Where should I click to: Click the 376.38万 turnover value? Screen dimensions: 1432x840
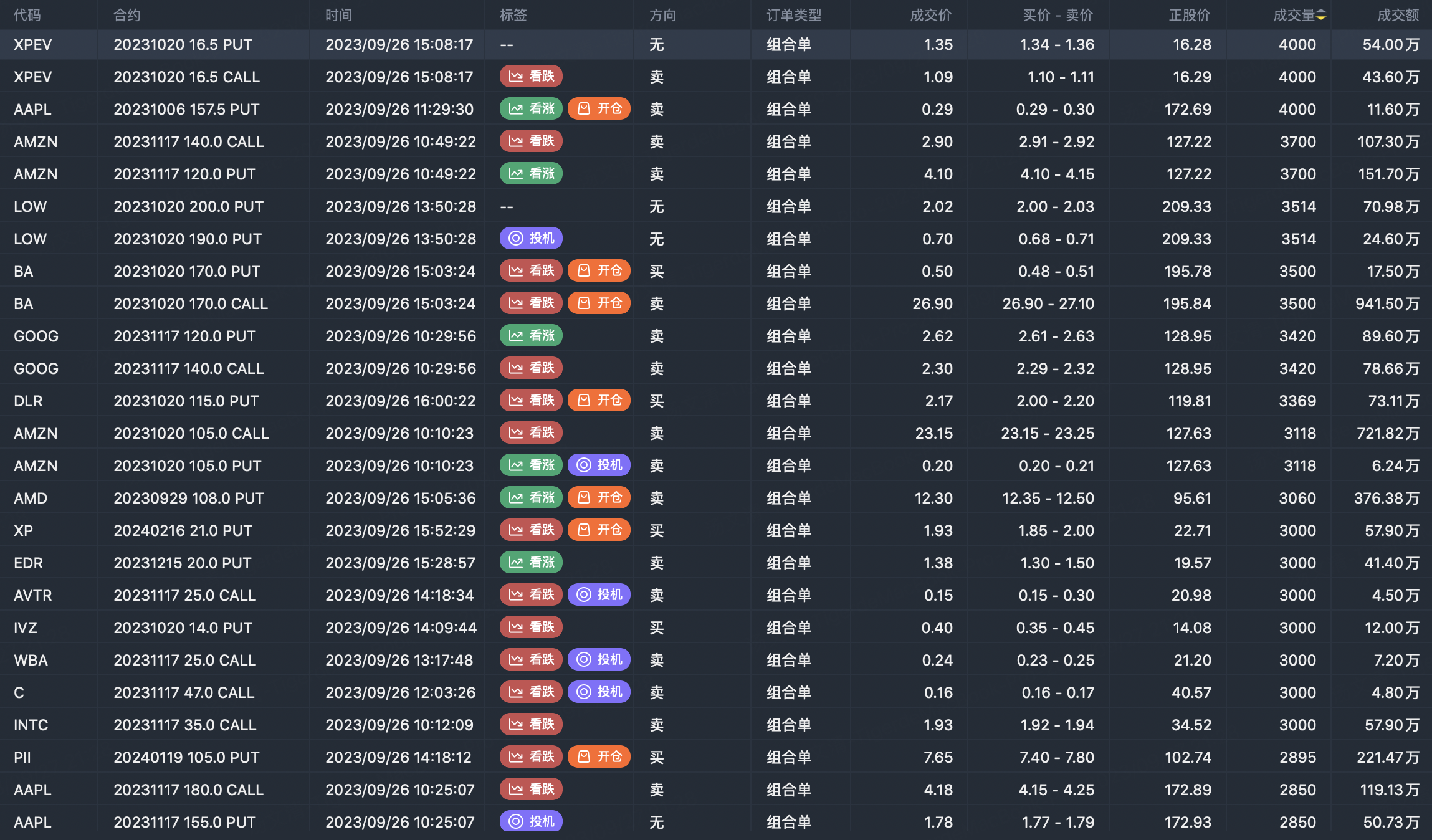pos(1387,499)
